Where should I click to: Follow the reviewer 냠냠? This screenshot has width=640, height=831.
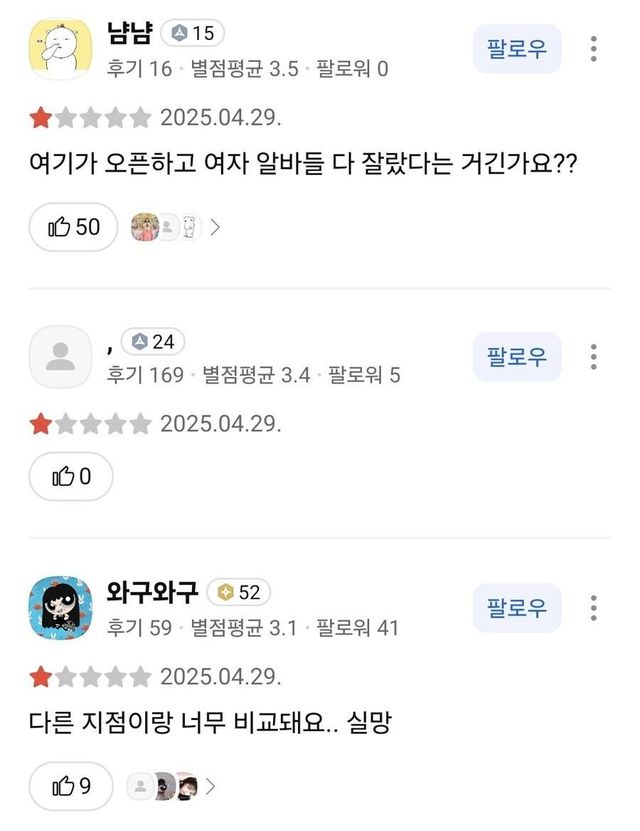(516, 49)
